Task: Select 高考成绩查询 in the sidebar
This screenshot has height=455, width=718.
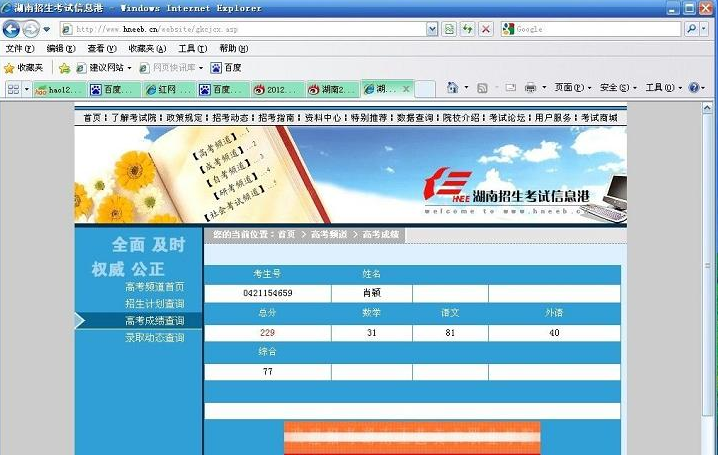Action: click(155, 321)
